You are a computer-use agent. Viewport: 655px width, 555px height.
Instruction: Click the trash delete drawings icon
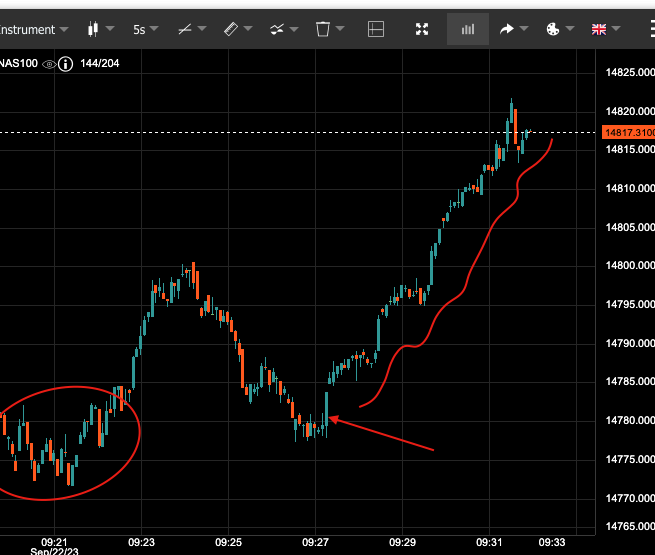click(322, 29)
